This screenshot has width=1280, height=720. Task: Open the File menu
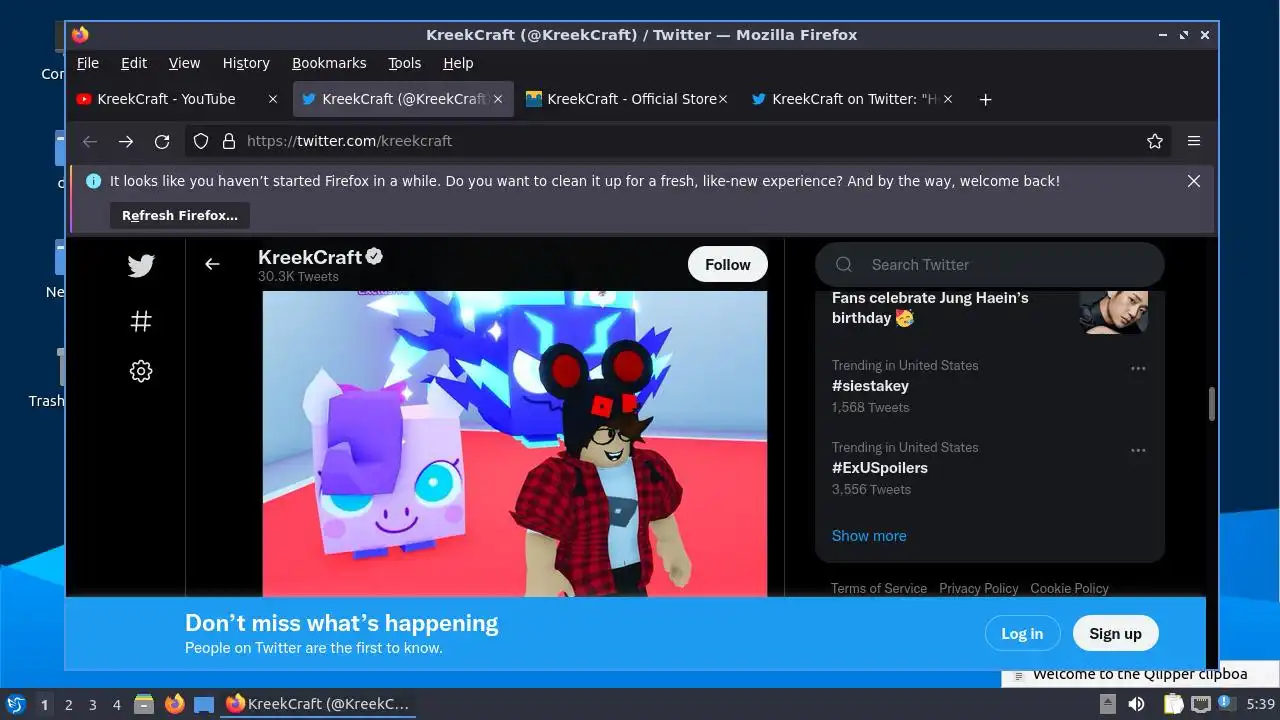(x=88, y=63)
